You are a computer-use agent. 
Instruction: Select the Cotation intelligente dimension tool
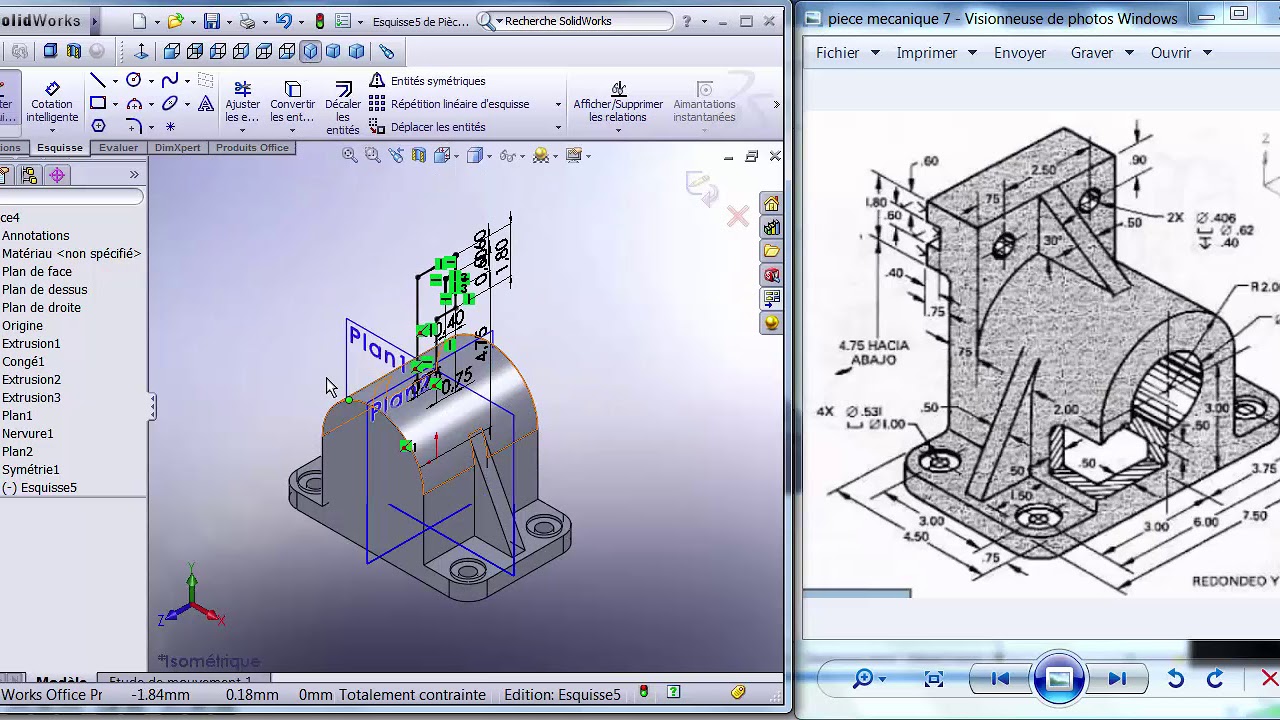click(52, 102)
